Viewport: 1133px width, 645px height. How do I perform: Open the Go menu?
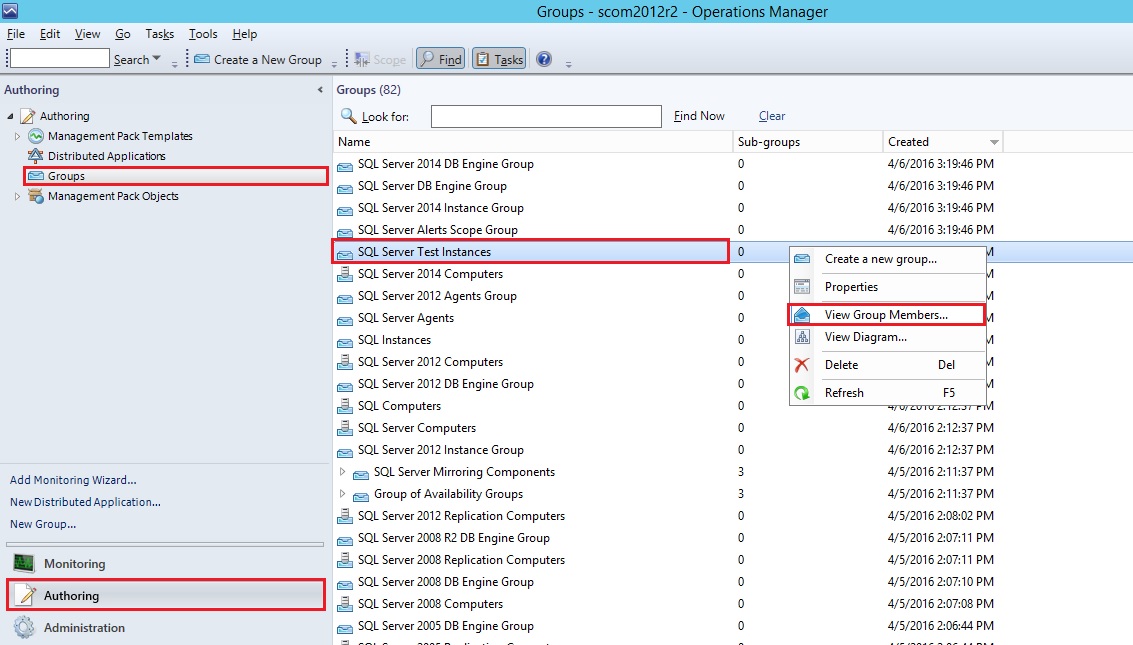click(123, 34)
